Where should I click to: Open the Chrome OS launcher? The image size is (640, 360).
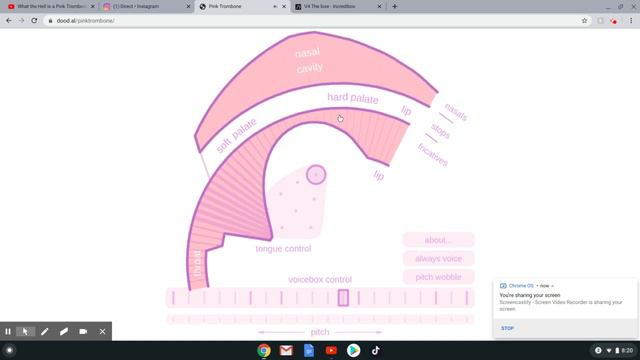(9, 350)
